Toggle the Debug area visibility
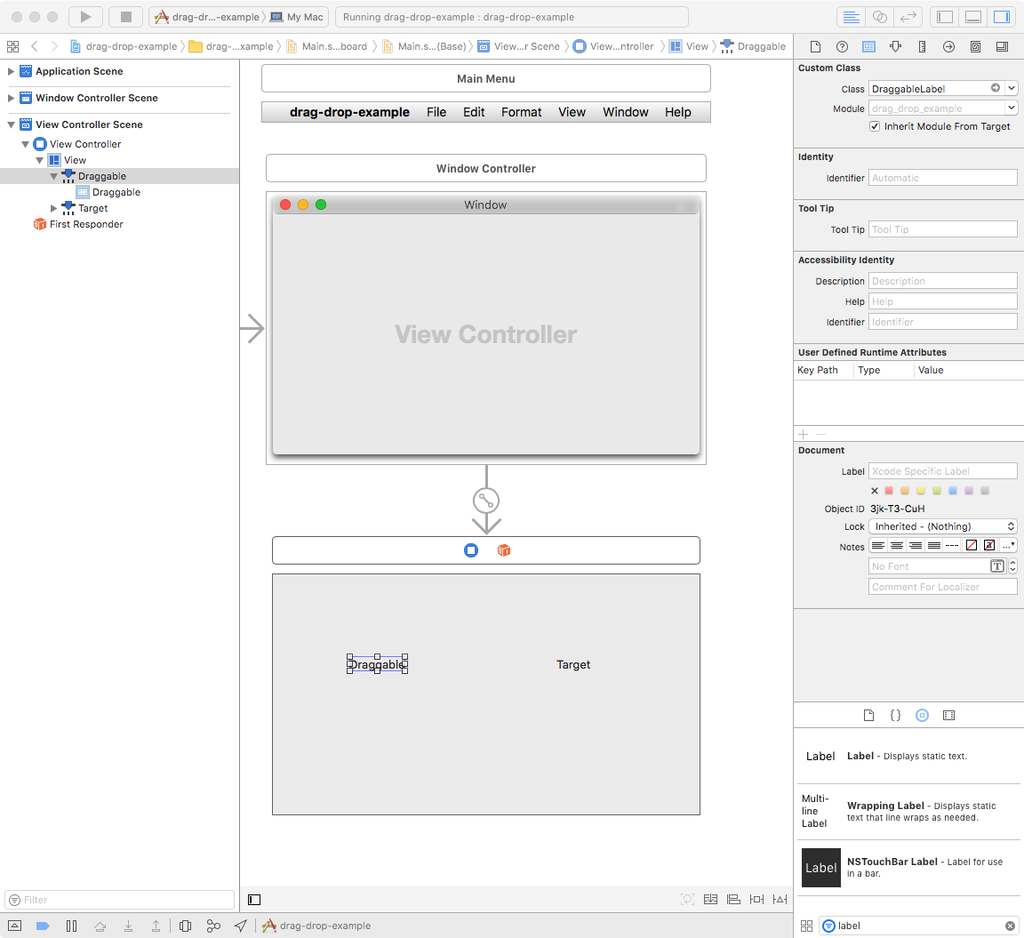Viewport: 1024px width, 938px height. coord(973,17)
